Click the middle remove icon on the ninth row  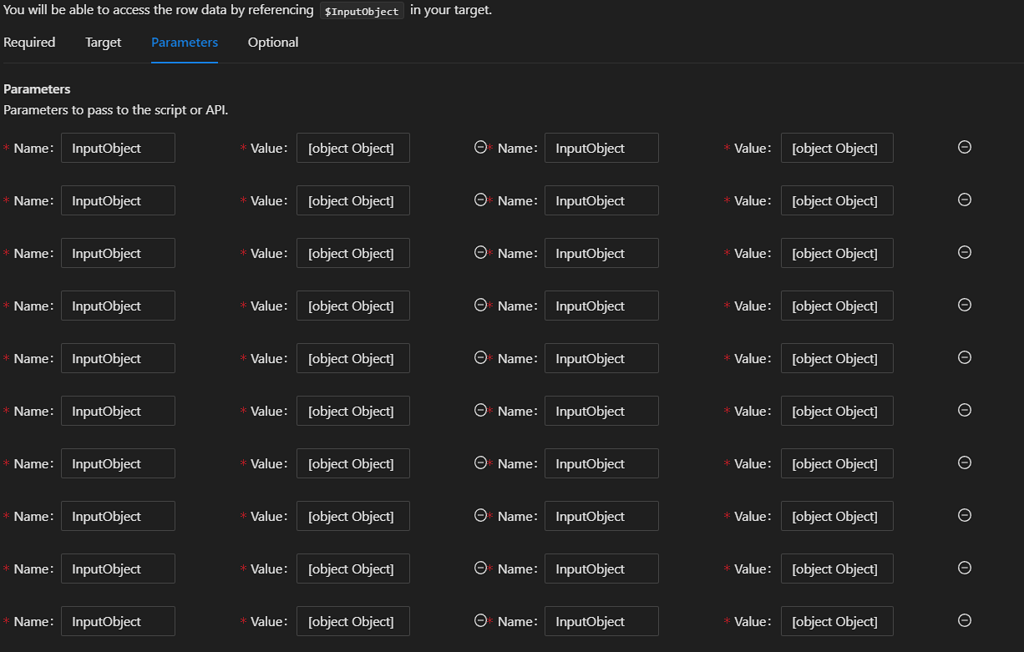point(481,568)
